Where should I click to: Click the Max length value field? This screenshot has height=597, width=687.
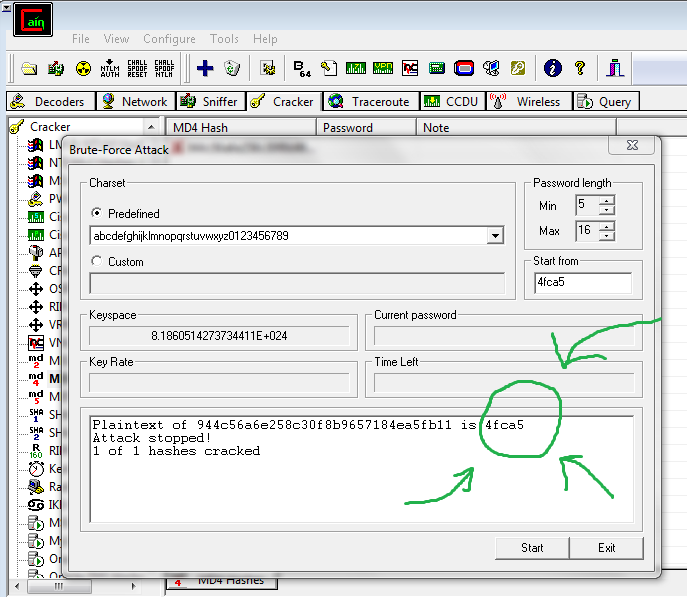[x=587, y=231]
